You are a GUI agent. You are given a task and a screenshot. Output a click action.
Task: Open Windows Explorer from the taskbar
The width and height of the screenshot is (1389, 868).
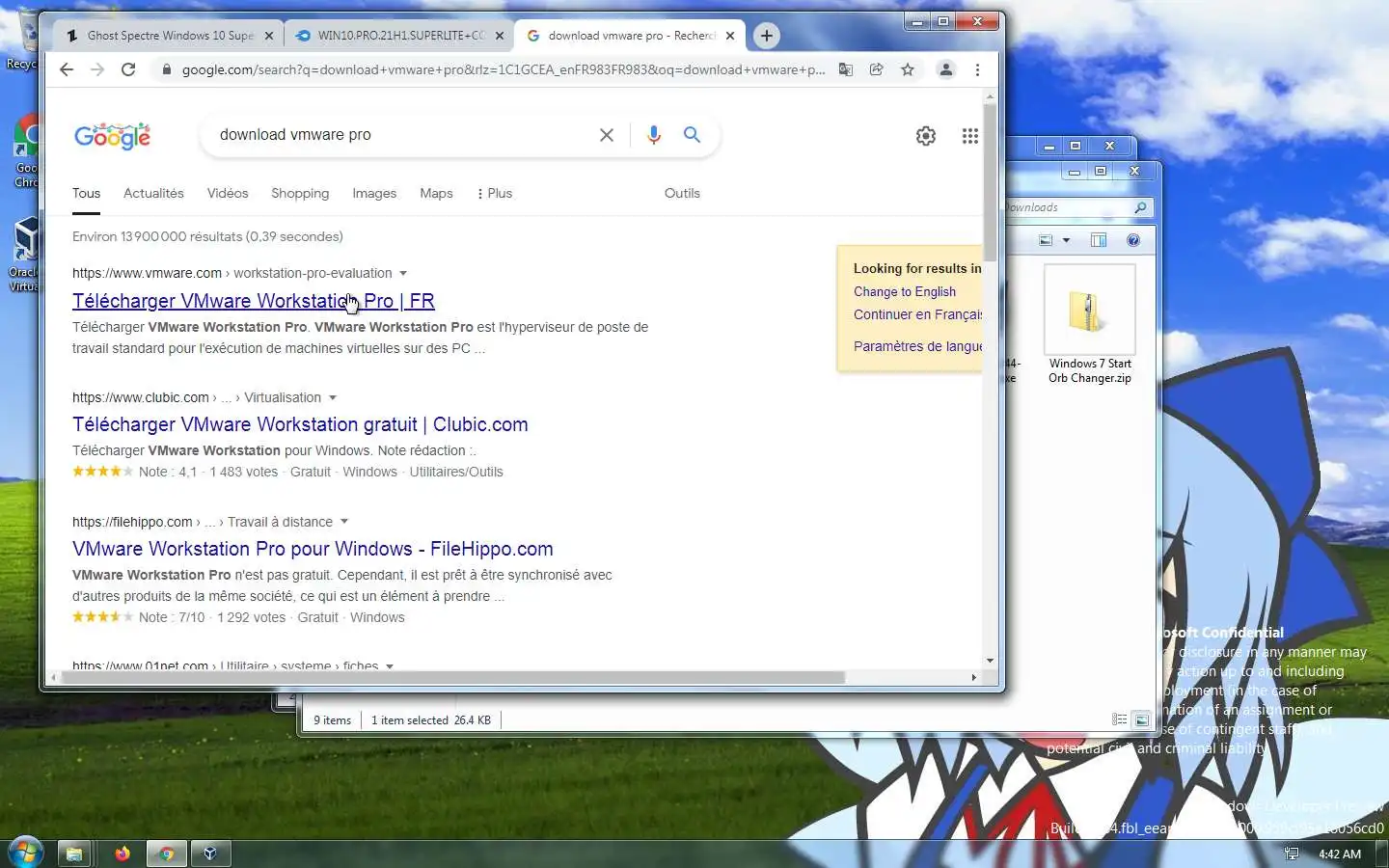pos(74,854)
